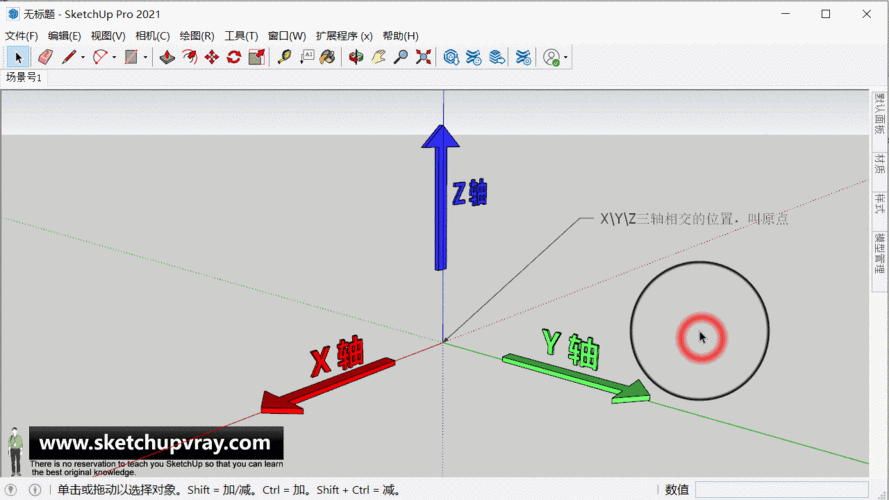Select the Pan hand tool
Image resolution: width=889 pixels, height=500 pixels.
pyautogui.click(x=378, y=57)
